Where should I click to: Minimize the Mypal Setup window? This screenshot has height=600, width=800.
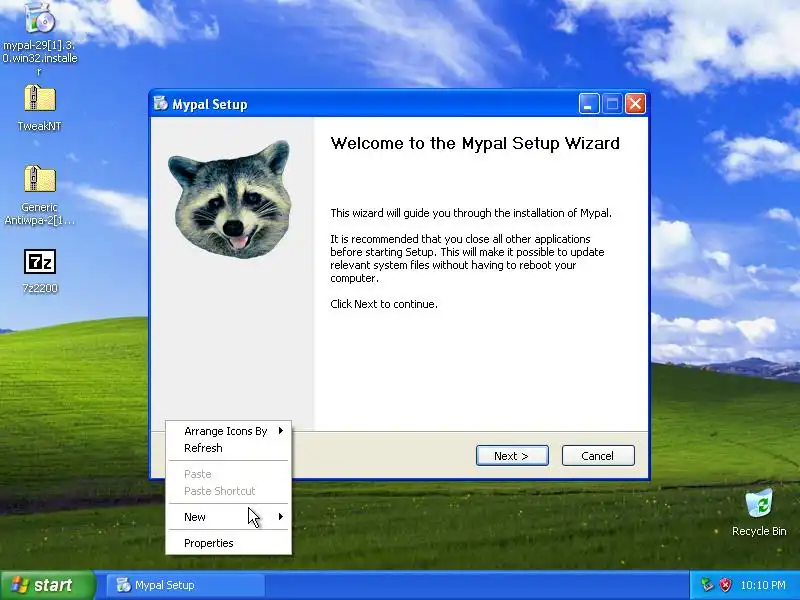(x=589, y=104)
